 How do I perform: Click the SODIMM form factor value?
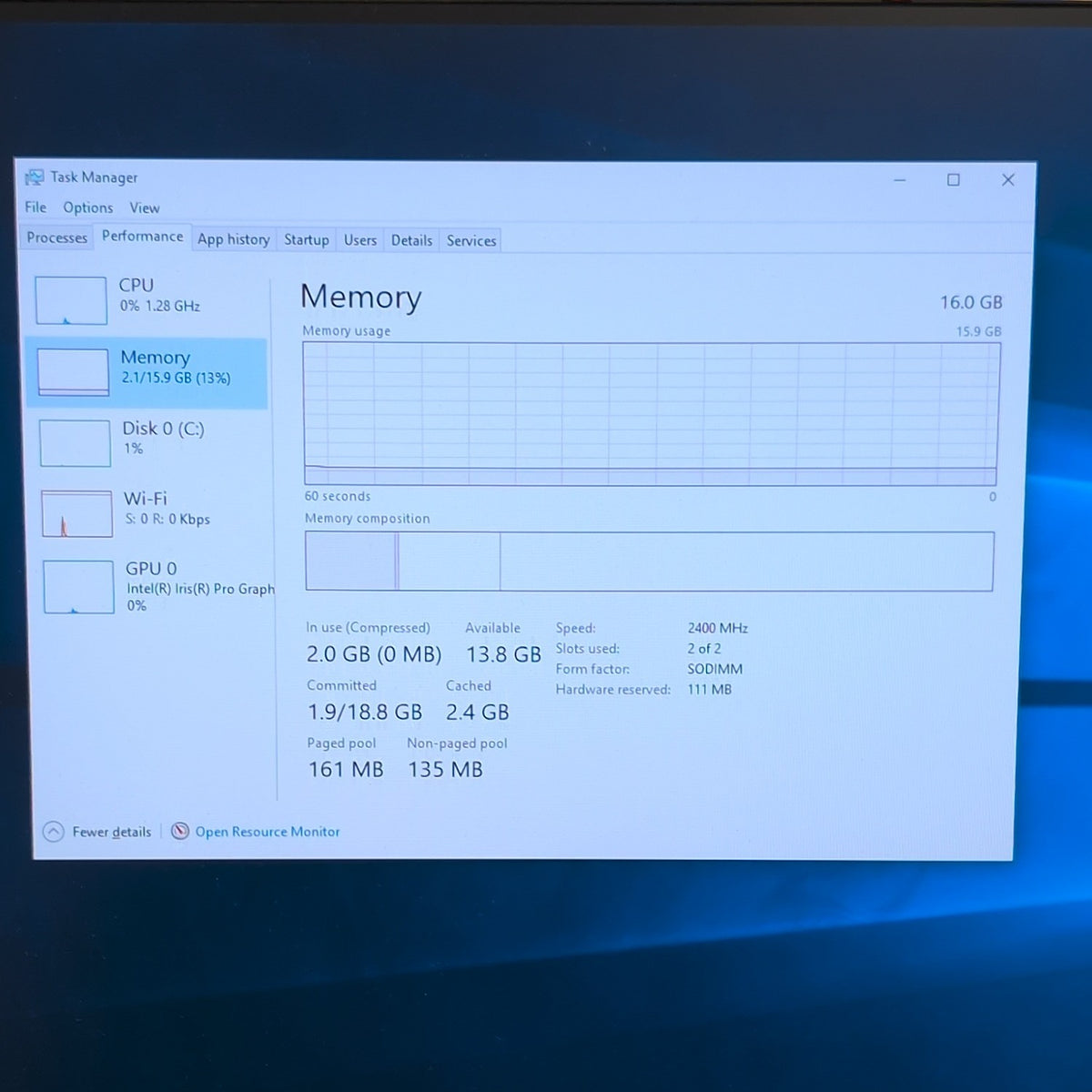click(715, 669)
